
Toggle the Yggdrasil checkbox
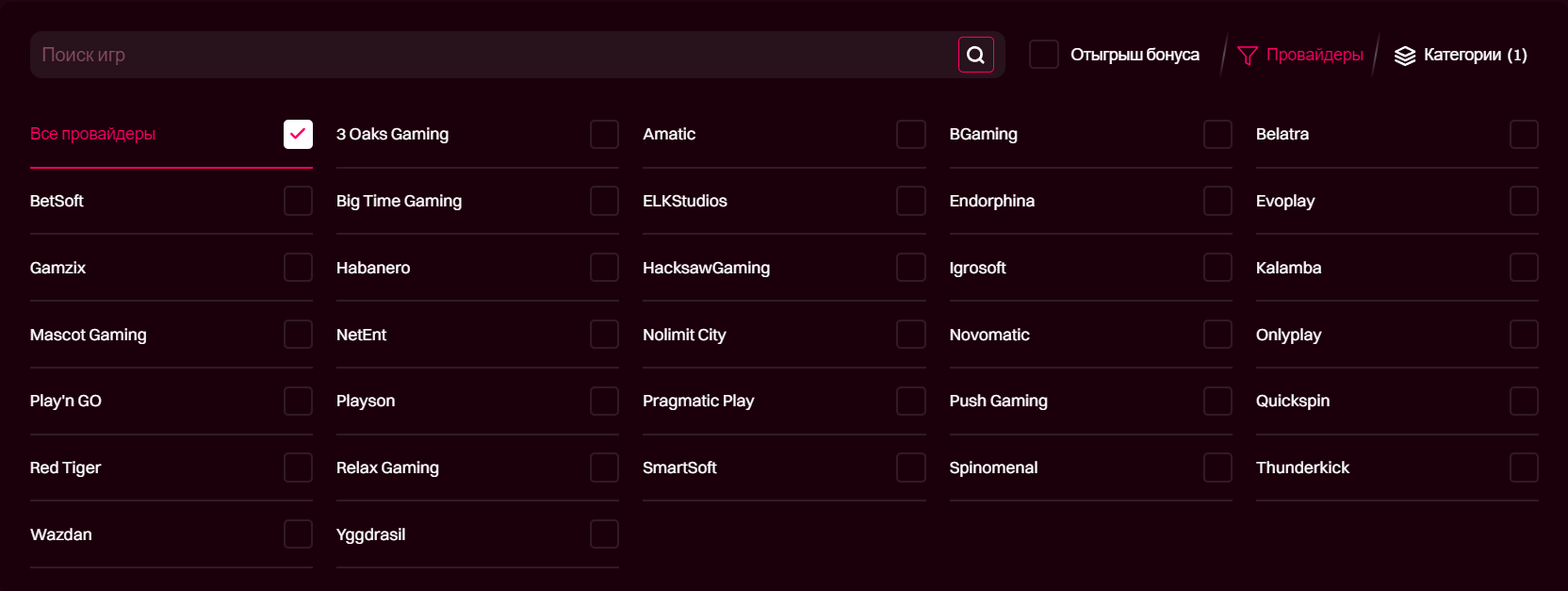tap(604, 534)
